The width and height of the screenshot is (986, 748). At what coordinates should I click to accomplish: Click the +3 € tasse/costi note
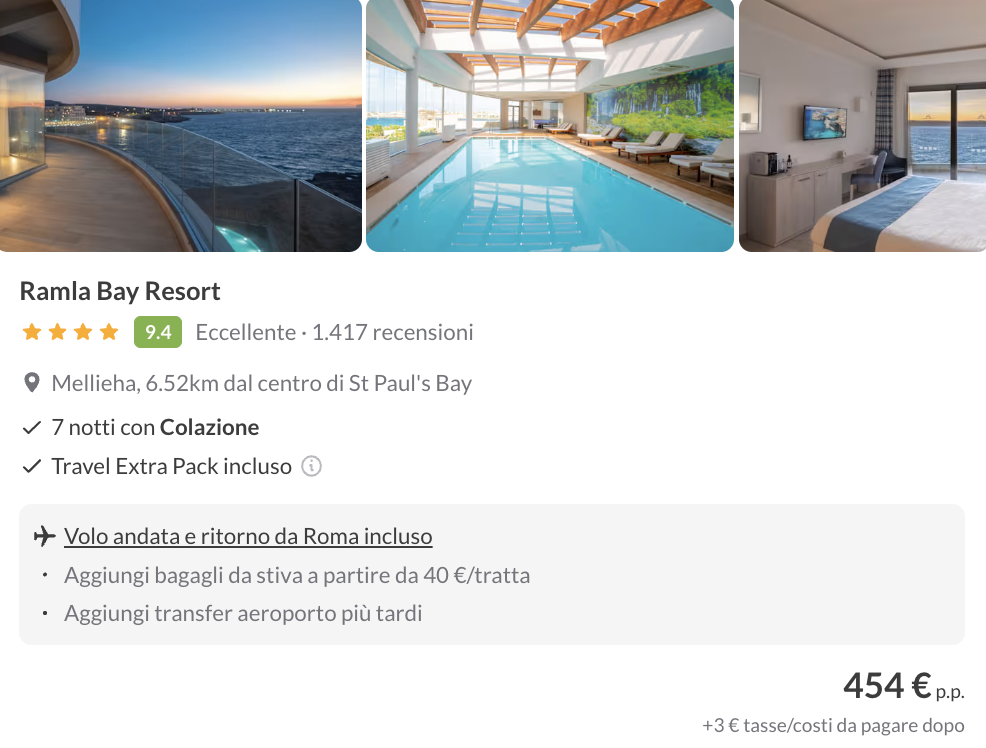pyautogui.click(x=833, y=725)
